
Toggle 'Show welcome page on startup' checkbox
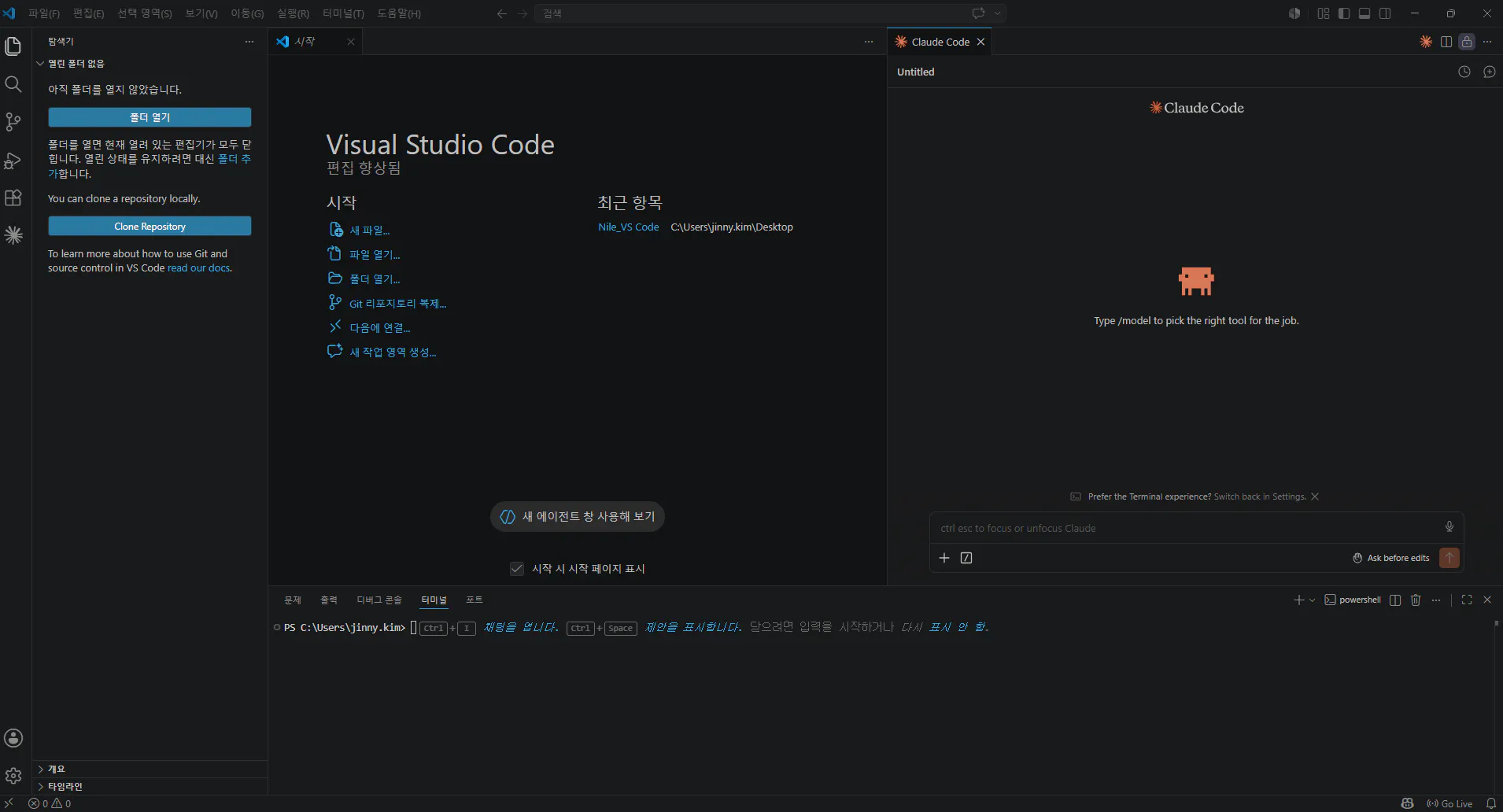coord(517,568)
